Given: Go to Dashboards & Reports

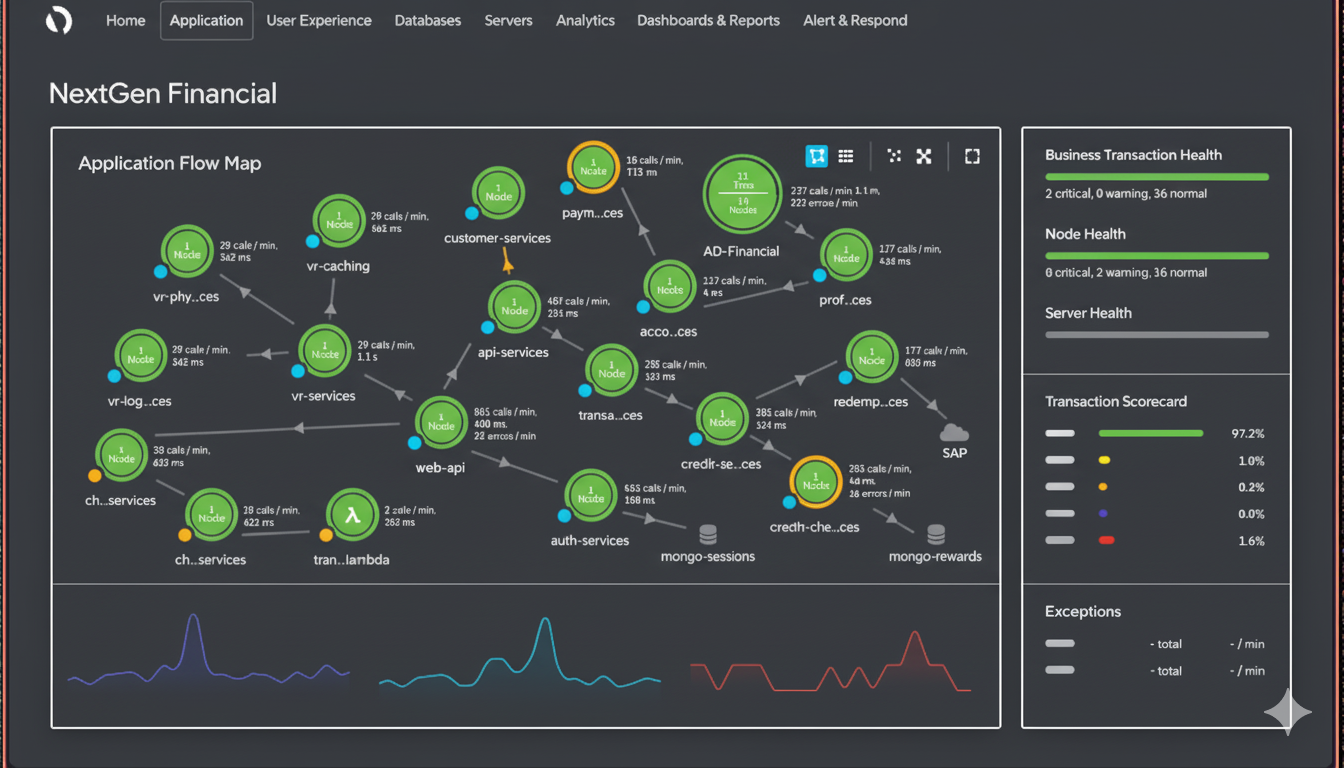Looking at the screenshot, I should pos(708,20).
